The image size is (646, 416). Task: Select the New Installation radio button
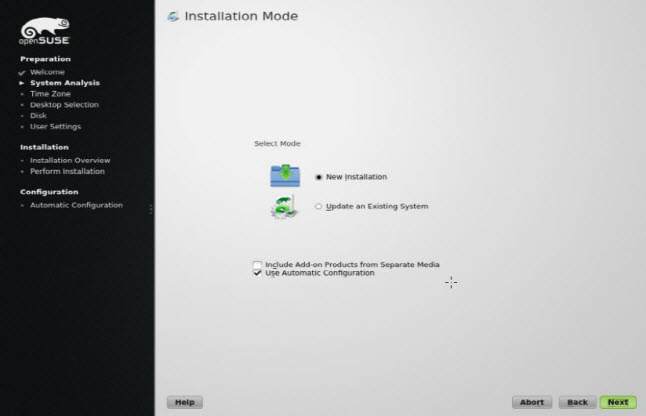[x=318, y=177]
